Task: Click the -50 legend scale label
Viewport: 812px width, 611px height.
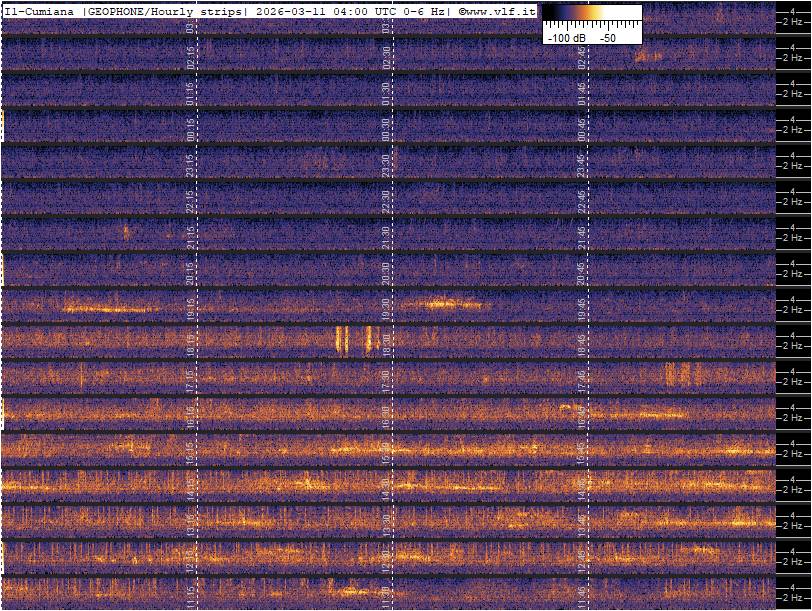Action: pyautogui.click(x=607, y=37)
